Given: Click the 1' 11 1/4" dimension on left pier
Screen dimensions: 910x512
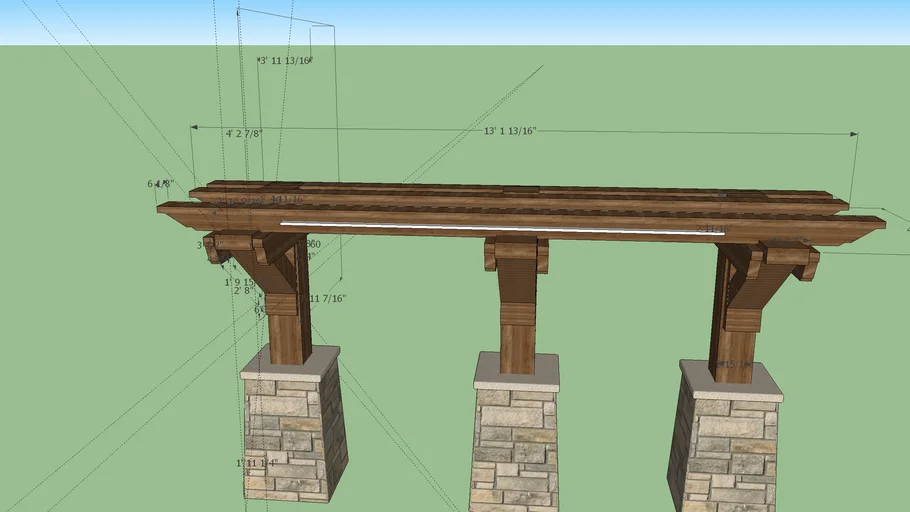Looking at the screenshot, I should [255, 463].
